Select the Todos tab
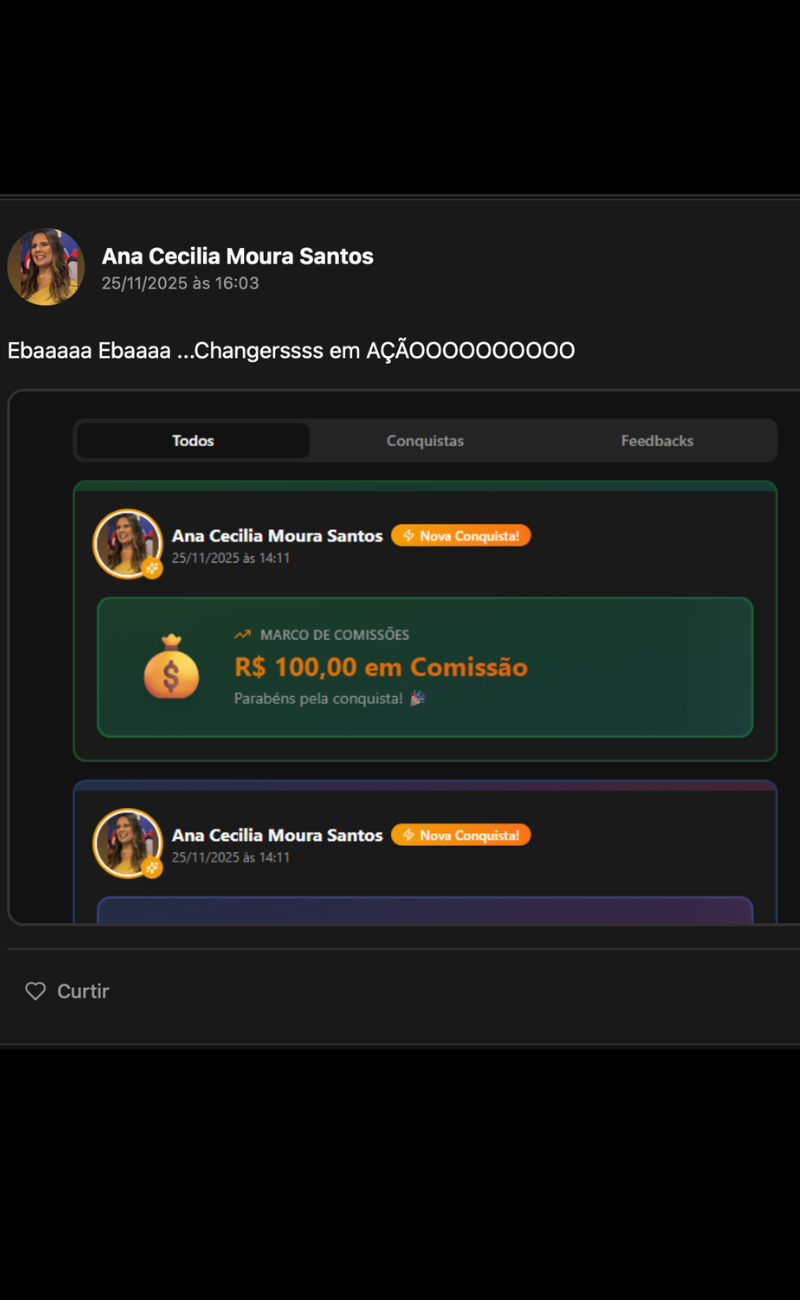The width and height of the screenshot is (800, 1300). point(193,441)
